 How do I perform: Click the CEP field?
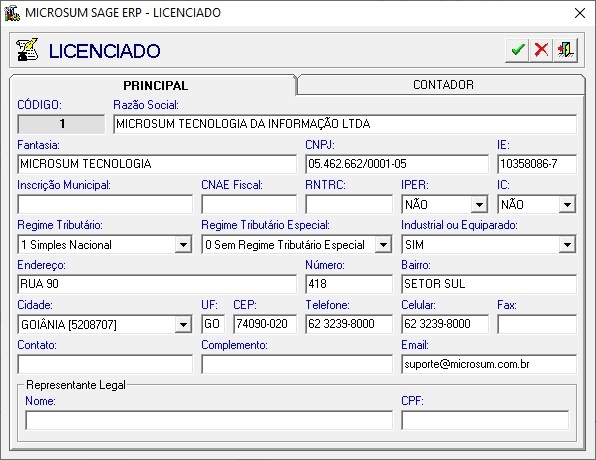coord(265,324)
